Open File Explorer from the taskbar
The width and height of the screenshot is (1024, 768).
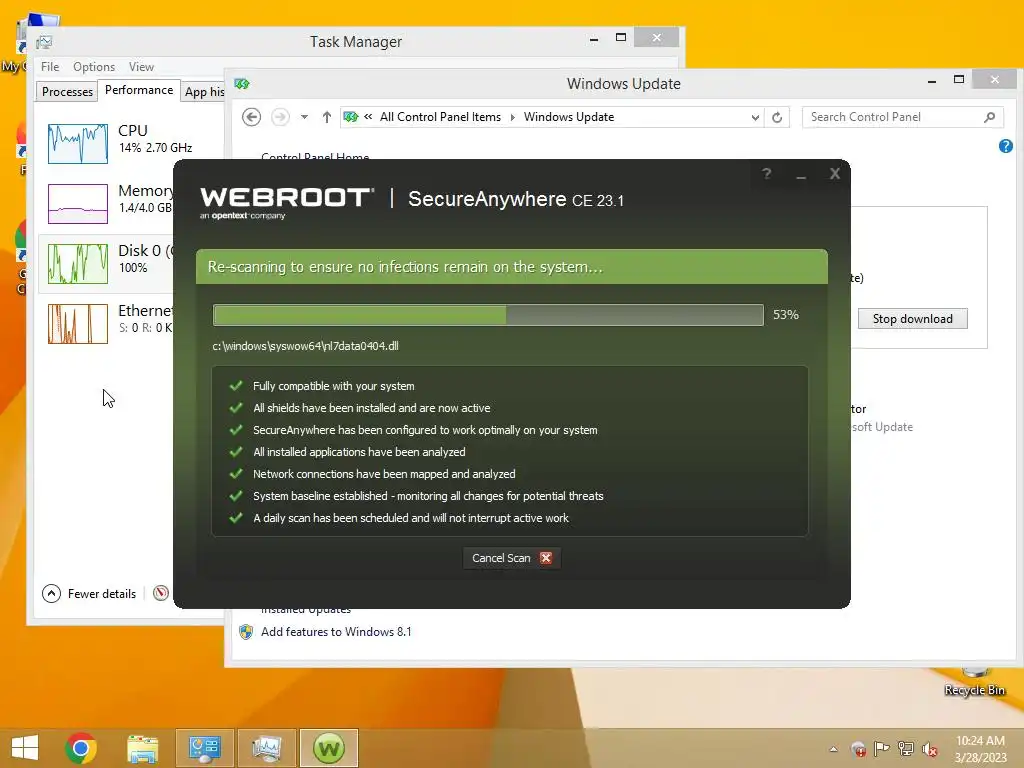coord(142,748)
